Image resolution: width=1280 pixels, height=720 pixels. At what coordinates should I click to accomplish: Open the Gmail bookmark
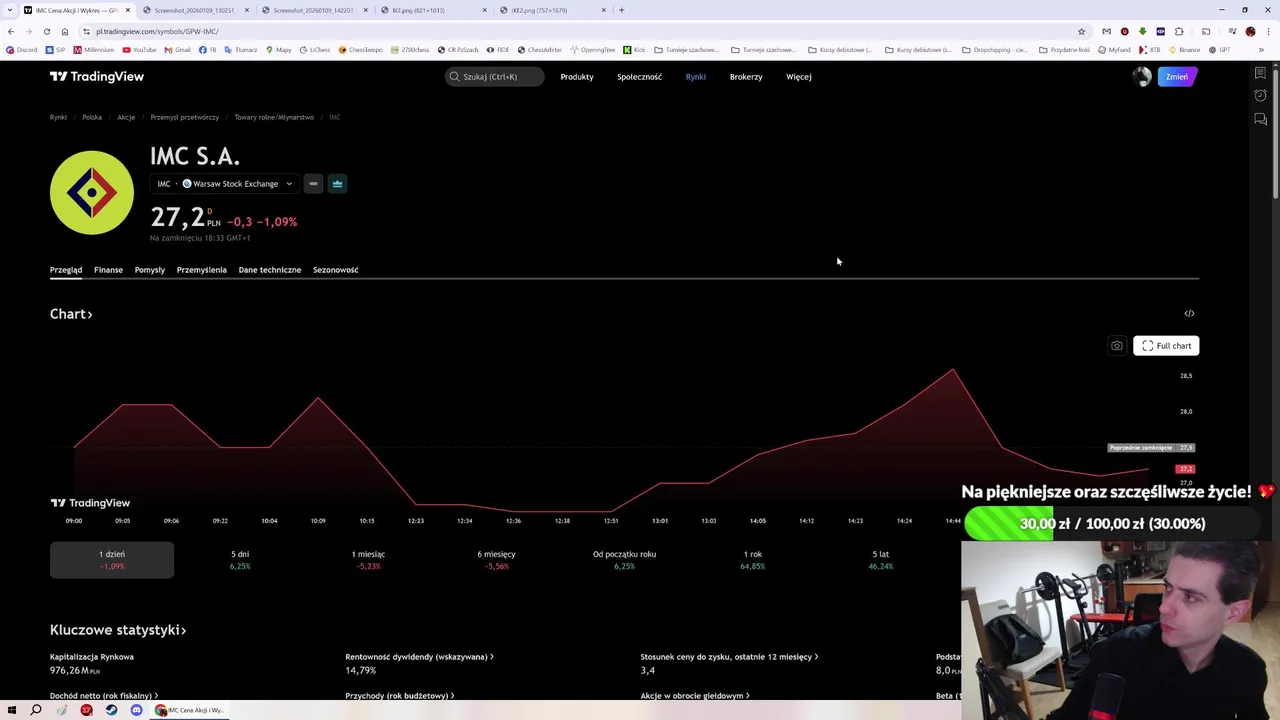tap(177, 49)
